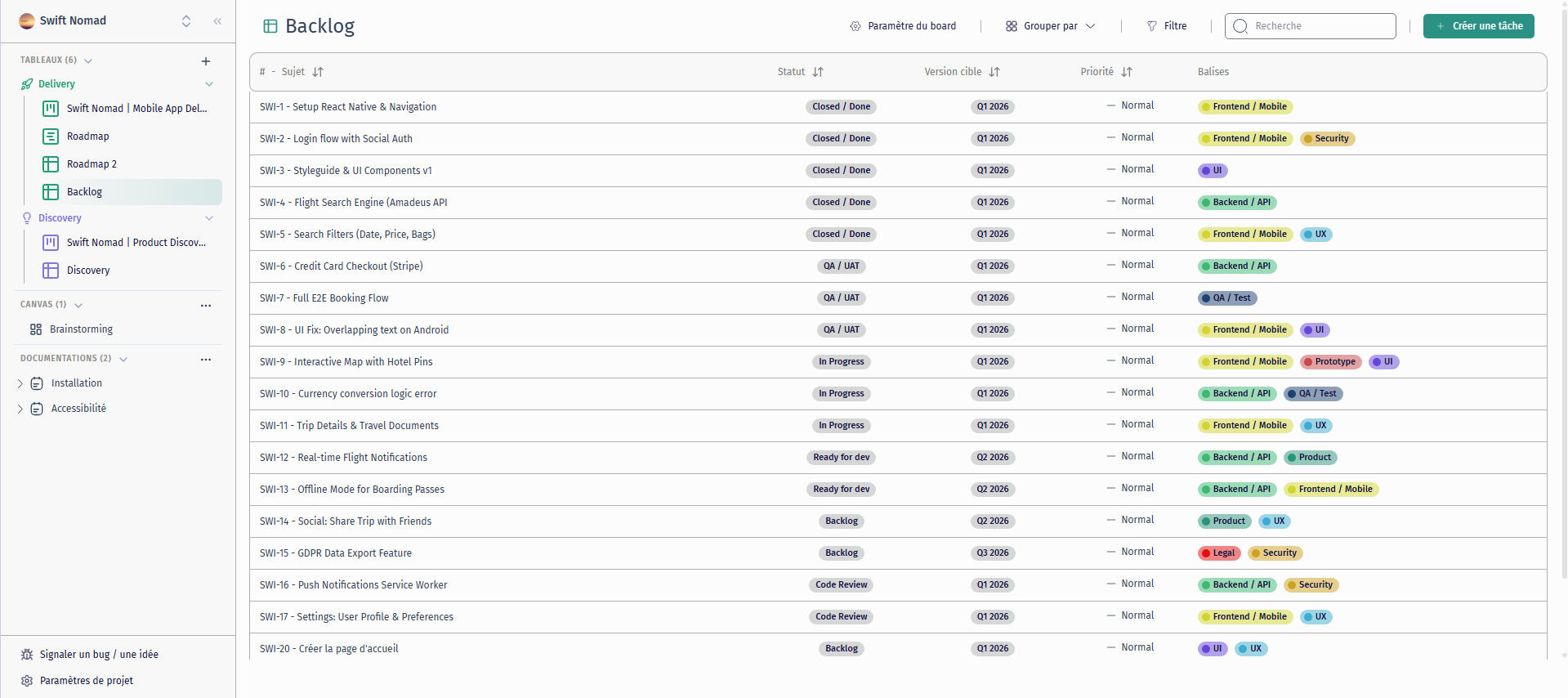Open the Swift Nomad project switcher
1568x698 pixels.
coord(186,21)
